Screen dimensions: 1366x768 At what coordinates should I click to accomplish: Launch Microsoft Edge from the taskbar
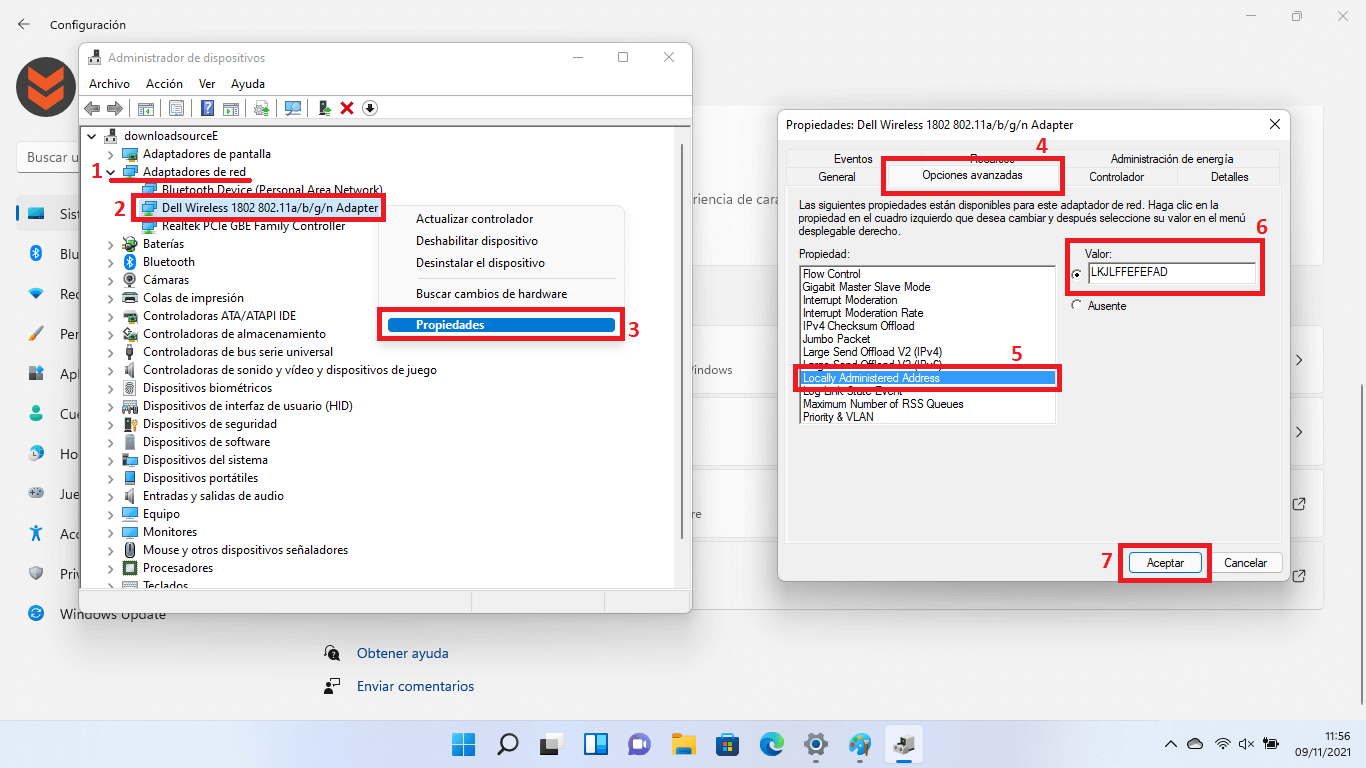[x=772, y=744]
